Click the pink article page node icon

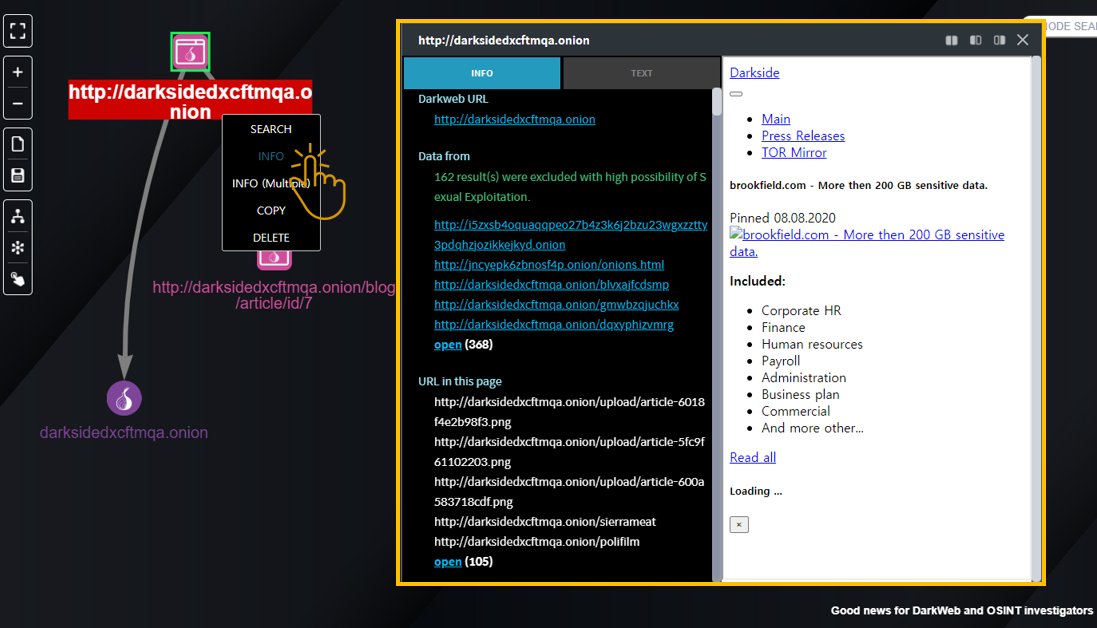(x=274, y=259)
